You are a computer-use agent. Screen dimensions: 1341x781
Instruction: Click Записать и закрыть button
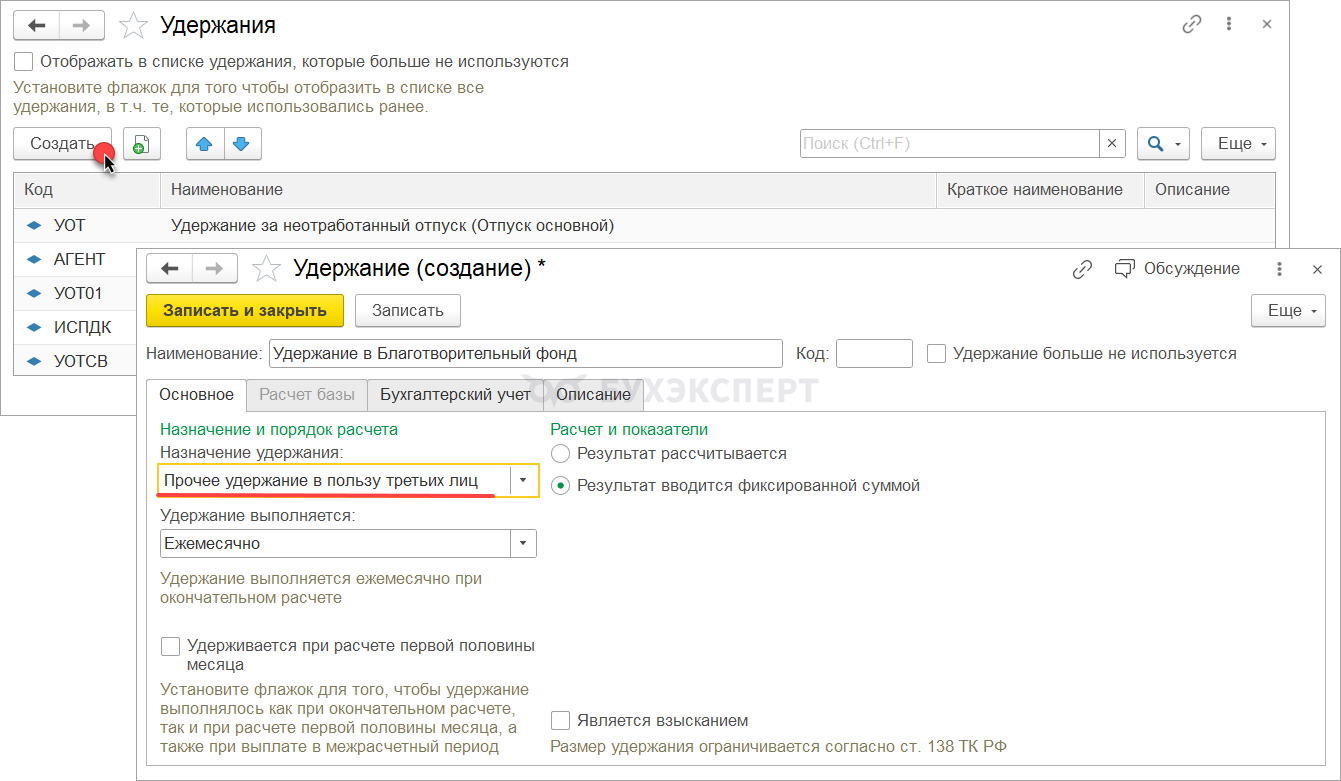245,310
